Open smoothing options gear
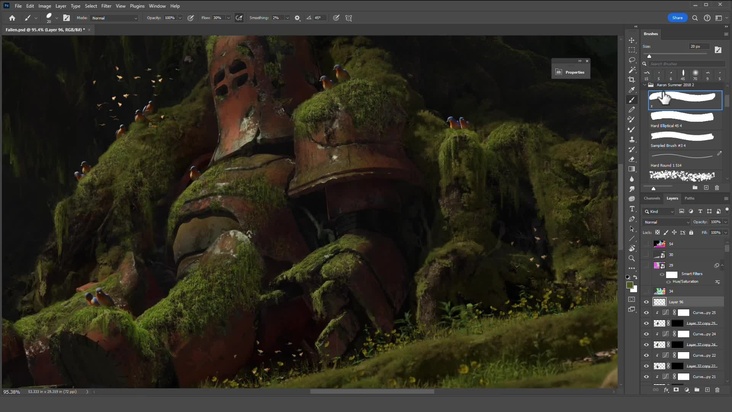The height and width of the screenshot is (412, 732). [x=297, y=18]
